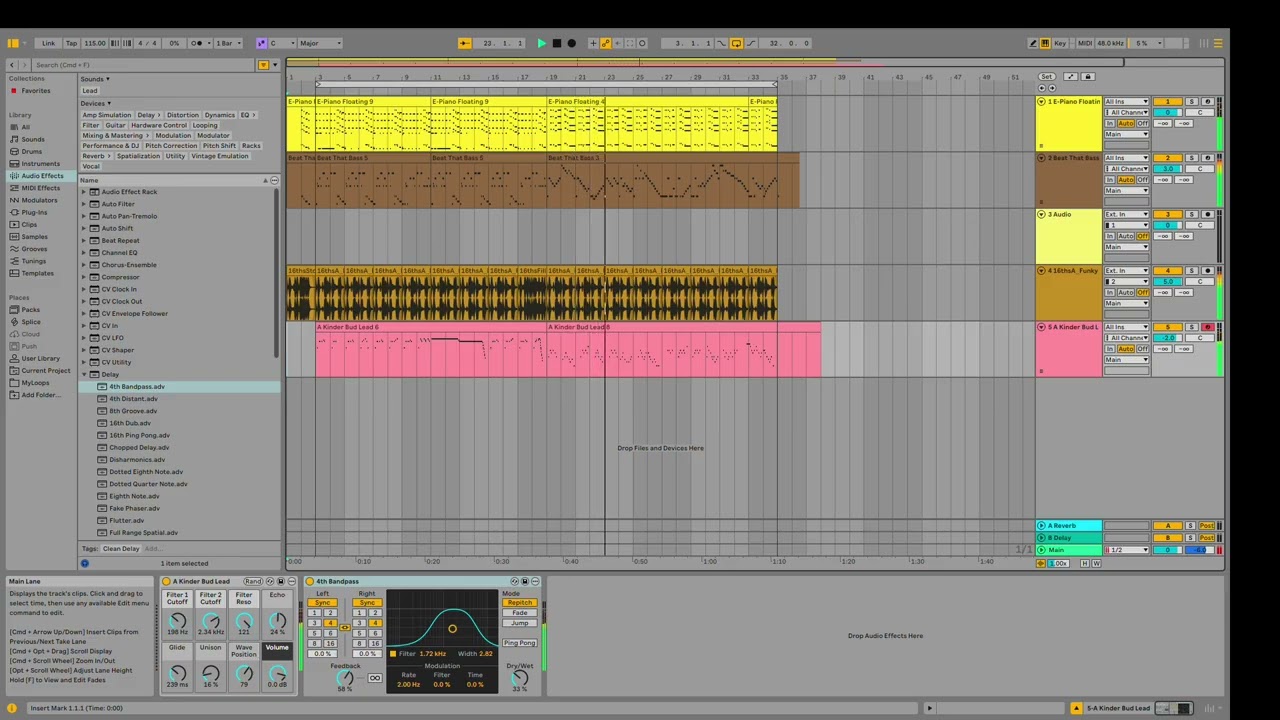Toggle the Punch-Out switch
Image resolution: width=1280 pixels, height=720 pixels.
pos(750,43)
